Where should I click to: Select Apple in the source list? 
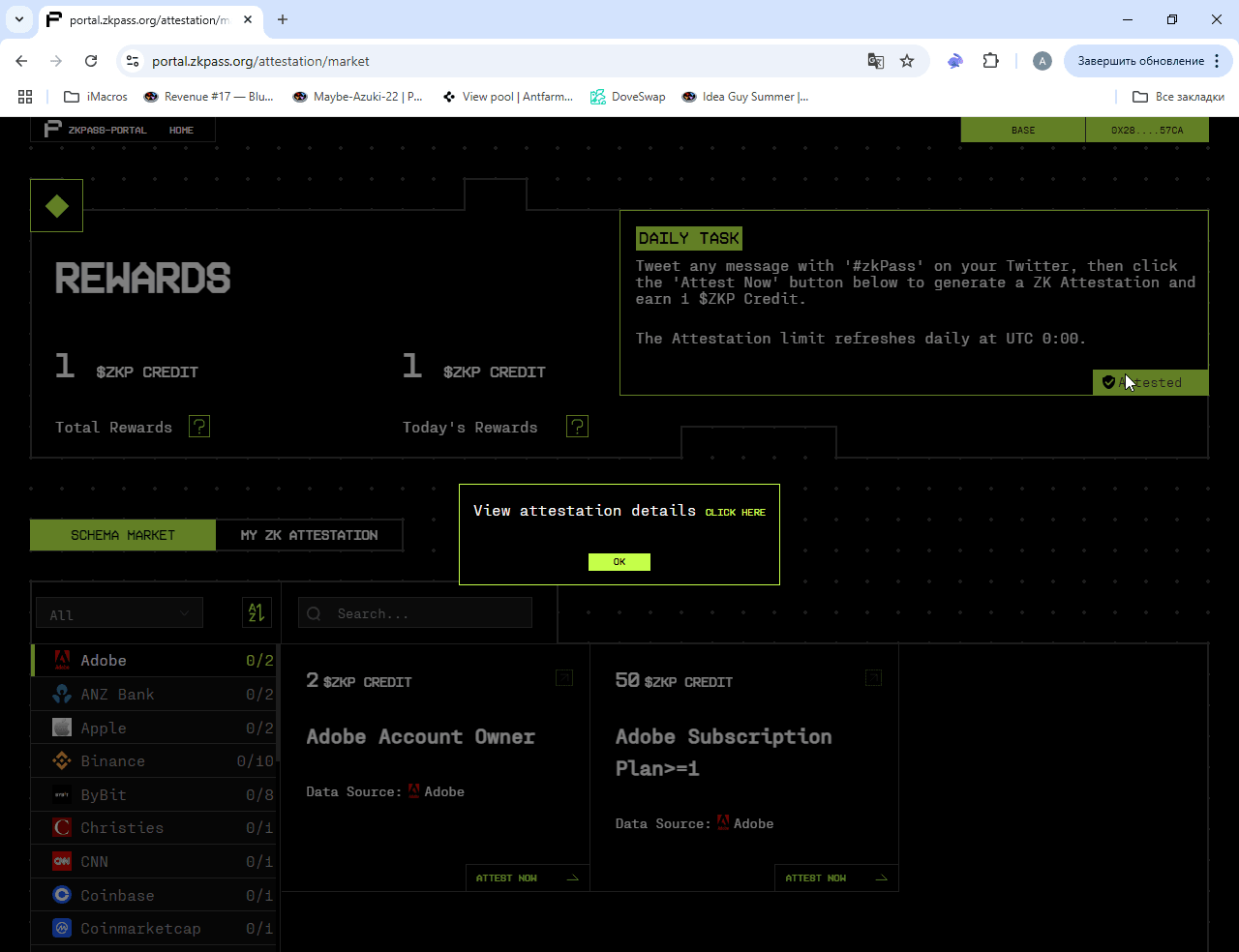[x=154, y=728]
